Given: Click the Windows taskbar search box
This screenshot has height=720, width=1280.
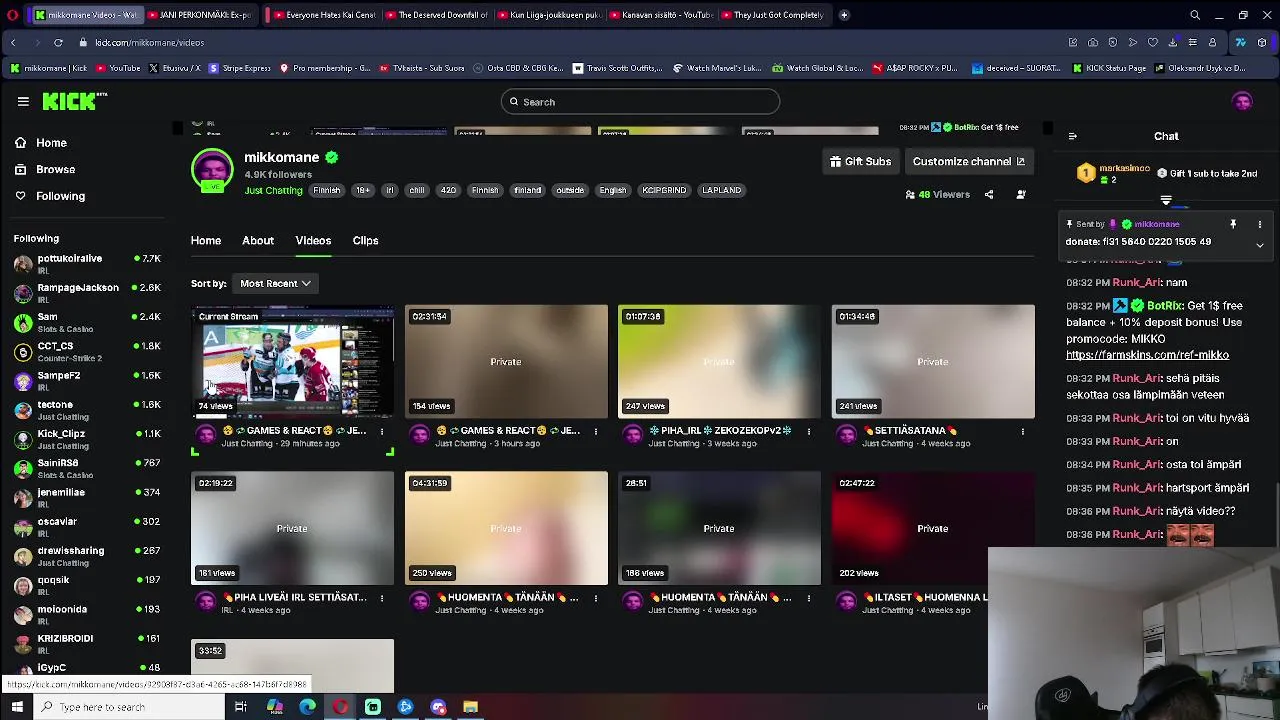Looking at the screenshot, I should 130,707.
